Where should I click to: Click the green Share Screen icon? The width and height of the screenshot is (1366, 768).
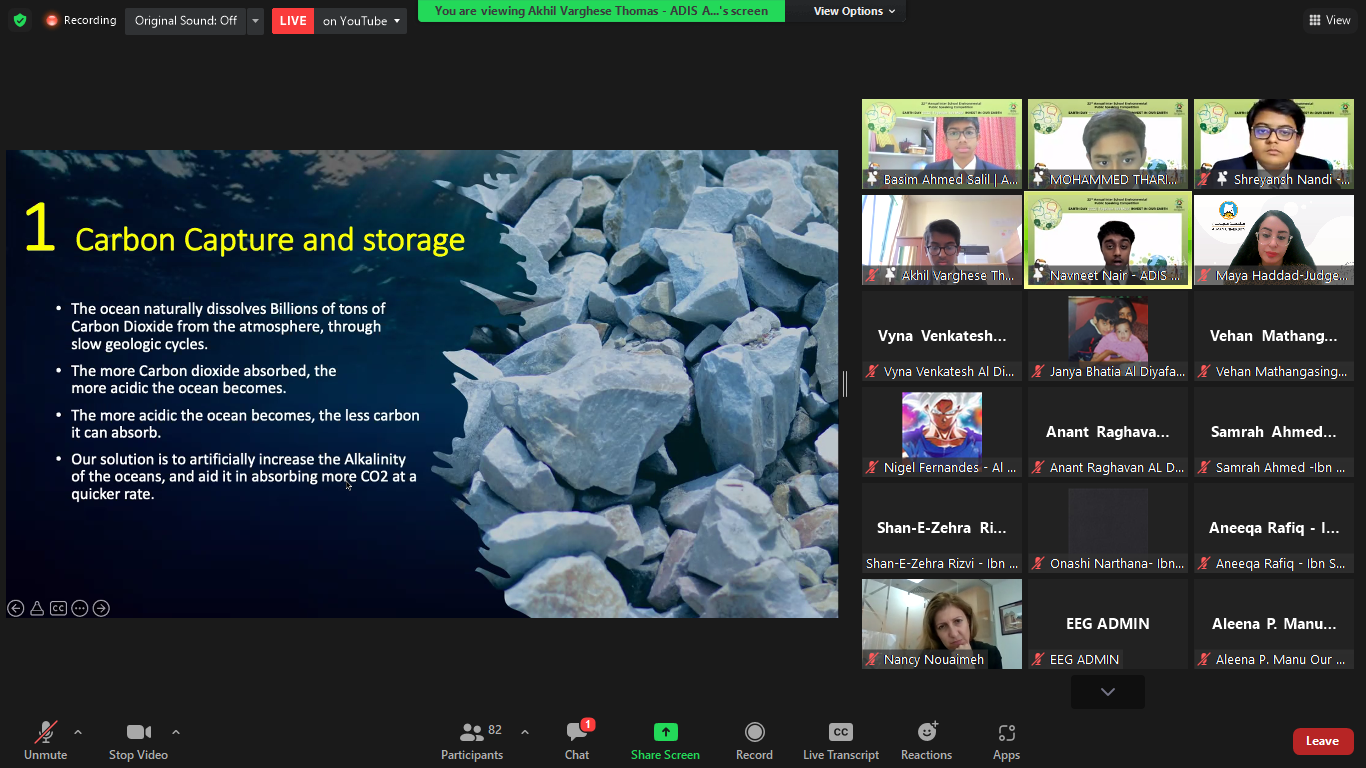[665, 733]
